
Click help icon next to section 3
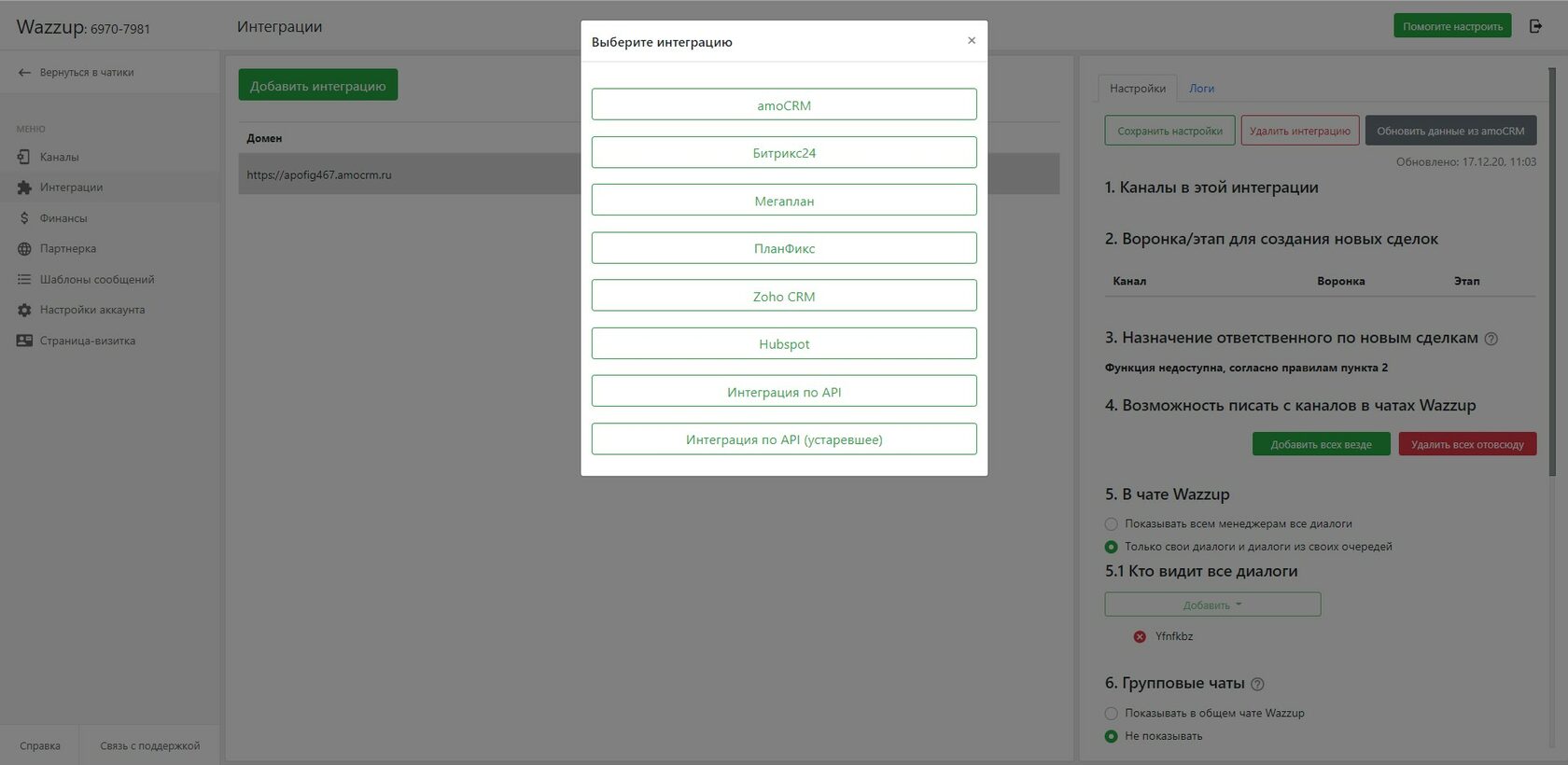pyautogui.click(x=1491, y=339)
